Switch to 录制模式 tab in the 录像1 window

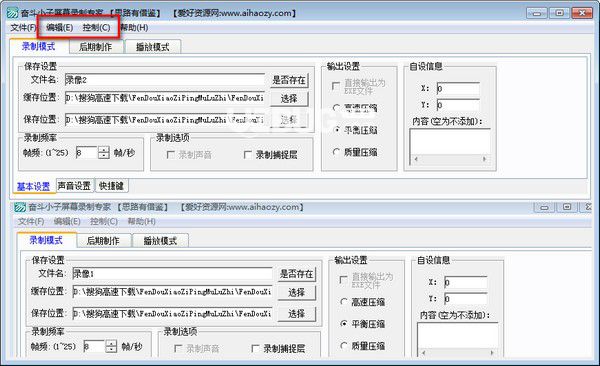[x=46, y=240]
